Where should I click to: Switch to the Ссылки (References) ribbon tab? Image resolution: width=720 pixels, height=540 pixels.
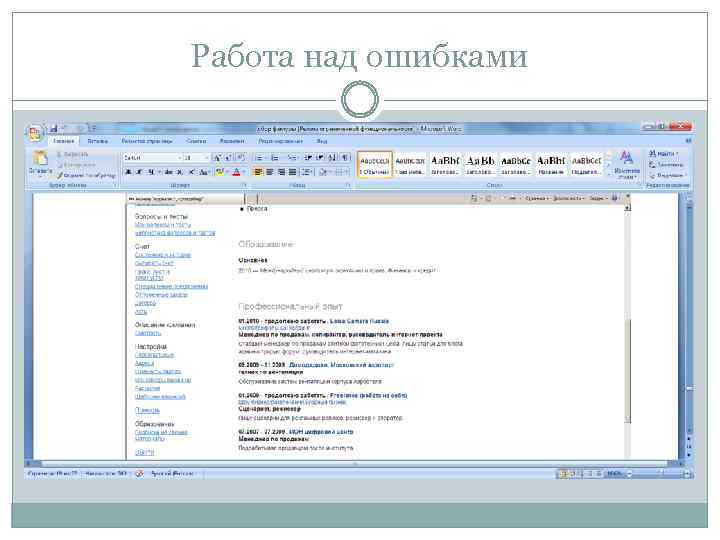click(x=196, y=141)
